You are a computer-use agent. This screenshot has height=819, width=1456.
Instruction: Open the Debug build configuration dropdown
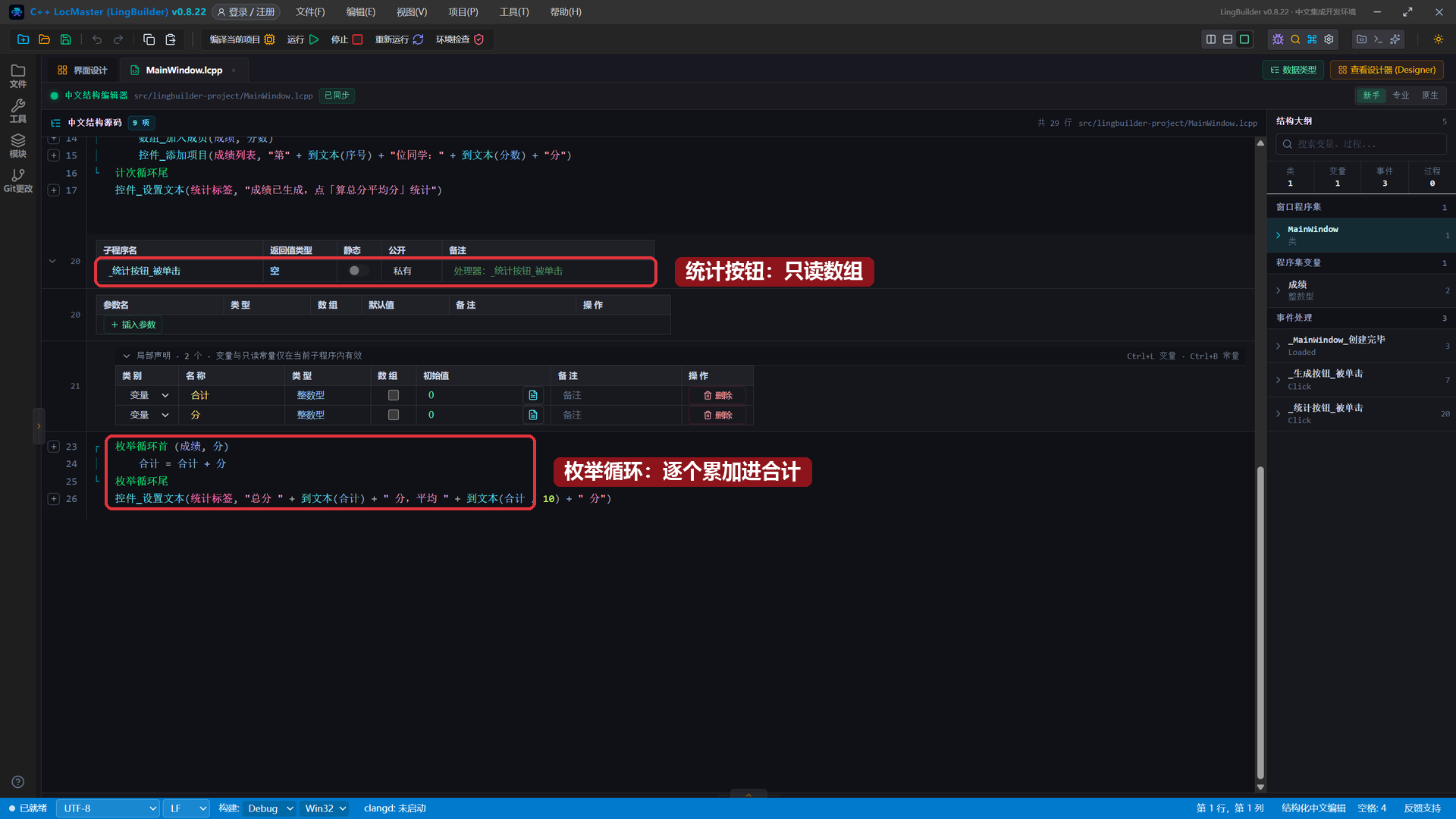(270, 808)
